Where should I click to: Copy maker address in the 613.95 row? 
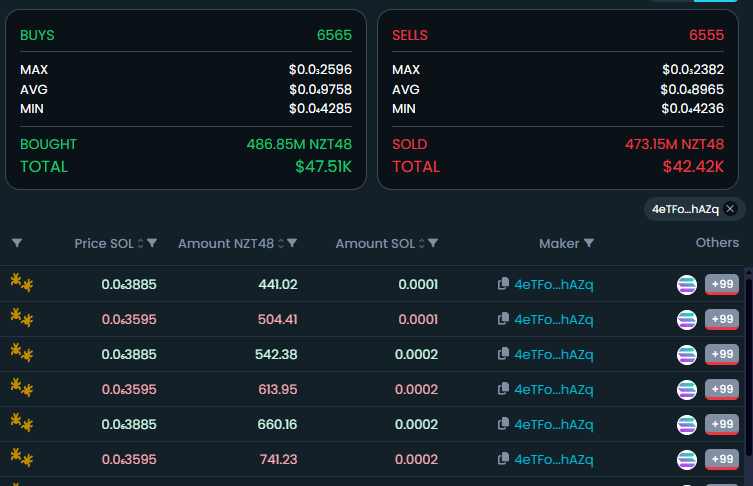tap(503, 389)
